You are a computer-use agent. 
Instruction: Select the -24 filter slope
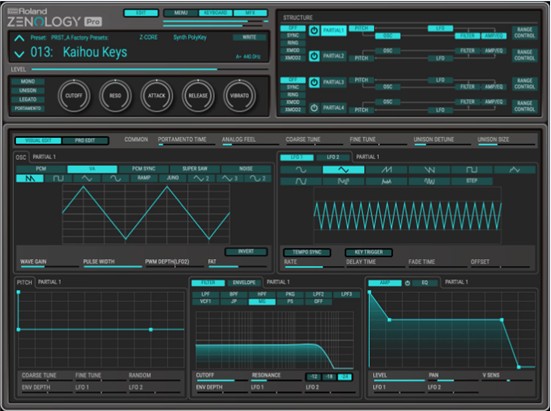click(x=345, y=377)
